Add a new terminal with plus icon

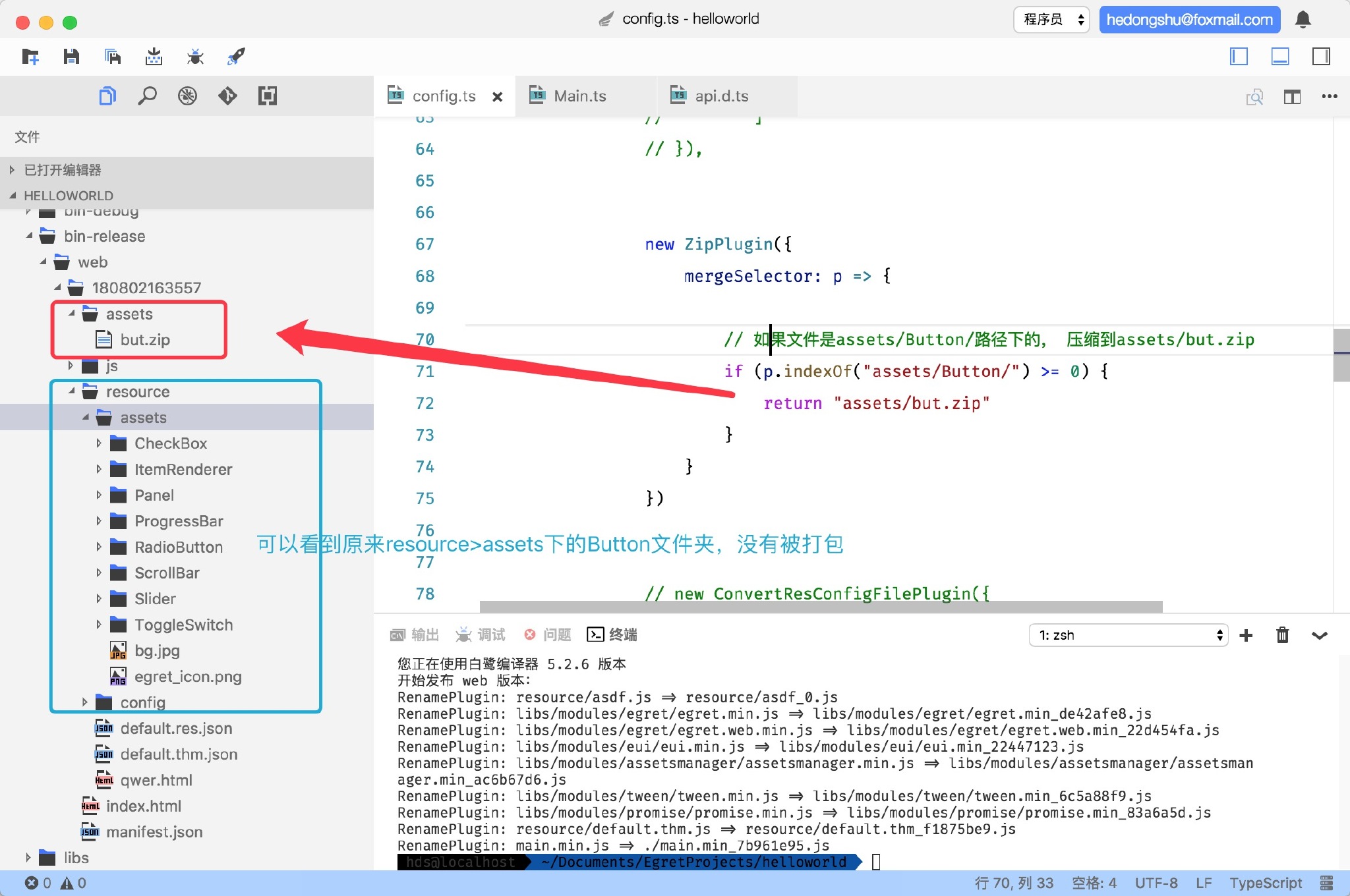pos(1246,635)
